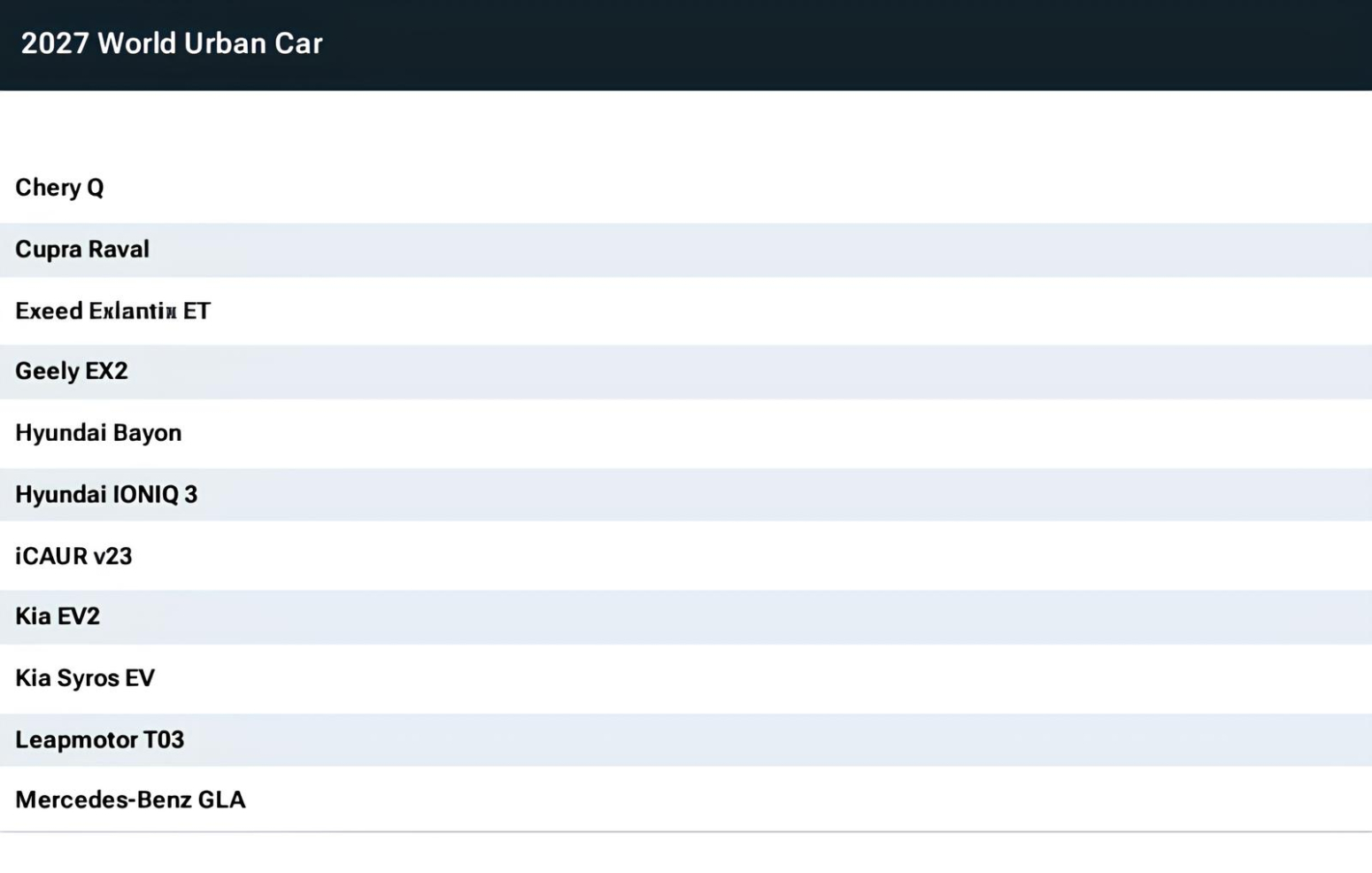Choose Geely EX2 from the list

tap(686, 372)
